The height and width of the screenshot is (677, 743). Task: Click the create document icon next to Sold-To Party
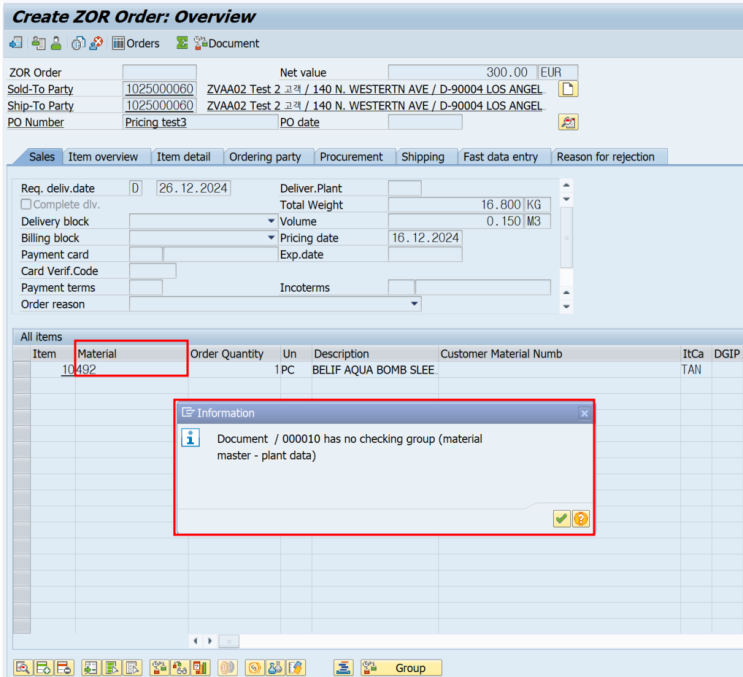click(x=568, y=89)
